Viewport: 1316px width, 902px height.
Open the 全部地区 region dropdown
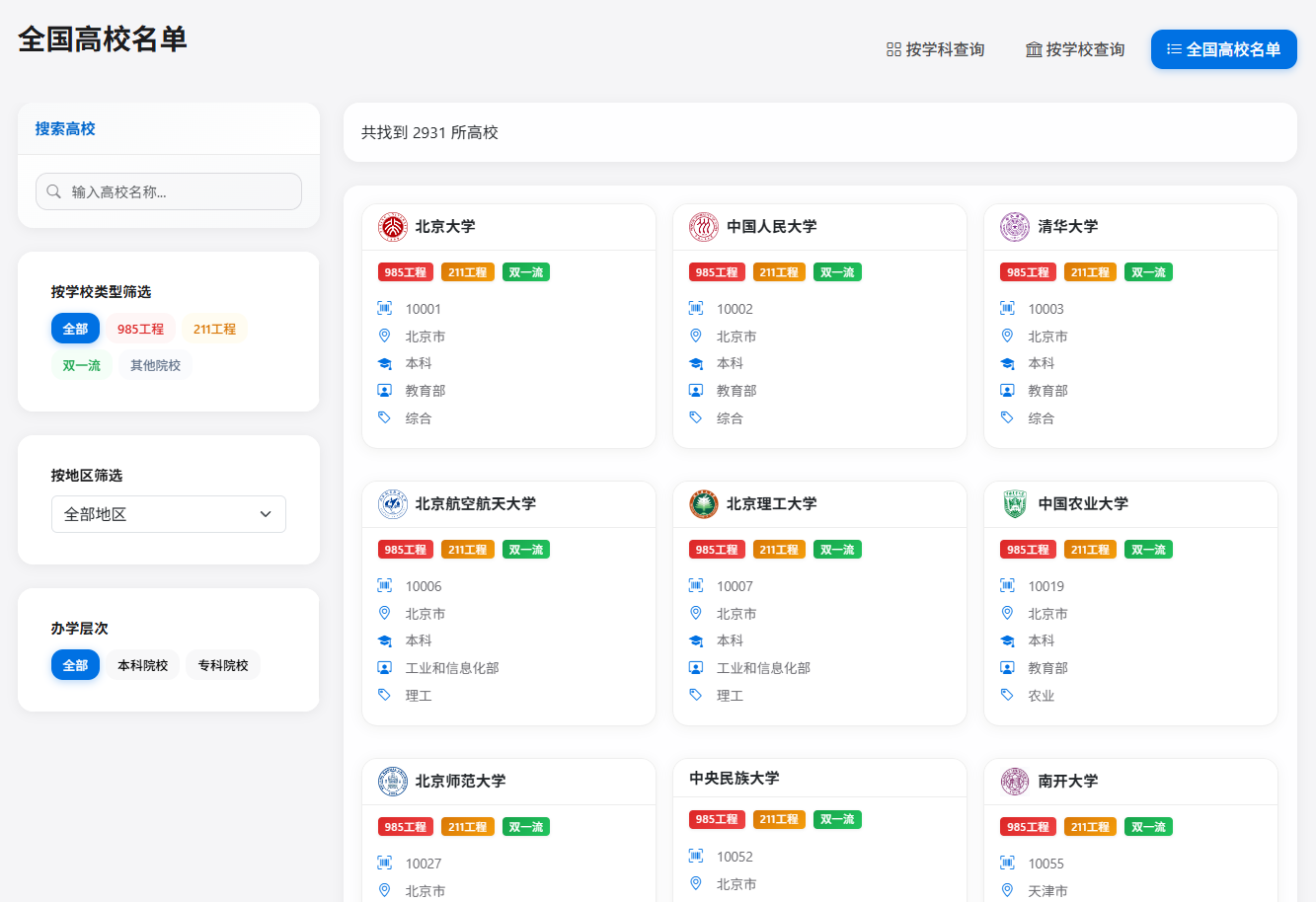coord(169,514)
